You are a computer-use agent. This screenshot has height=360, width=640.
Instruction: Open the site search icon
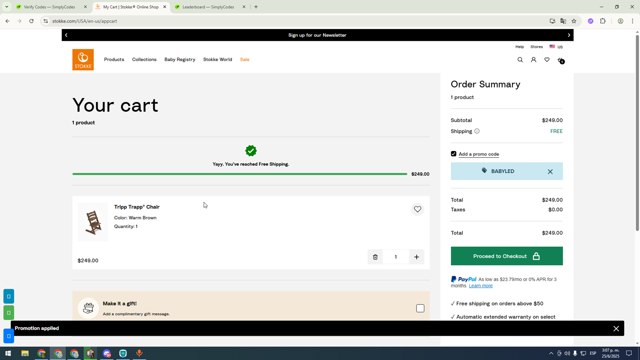point(520,60)
